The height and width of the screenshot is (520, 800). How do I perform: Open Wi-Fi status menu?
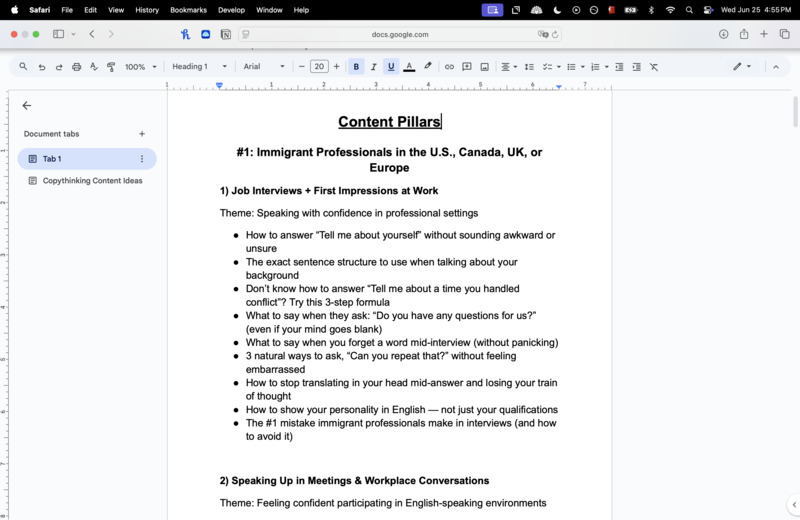point(670,10)
